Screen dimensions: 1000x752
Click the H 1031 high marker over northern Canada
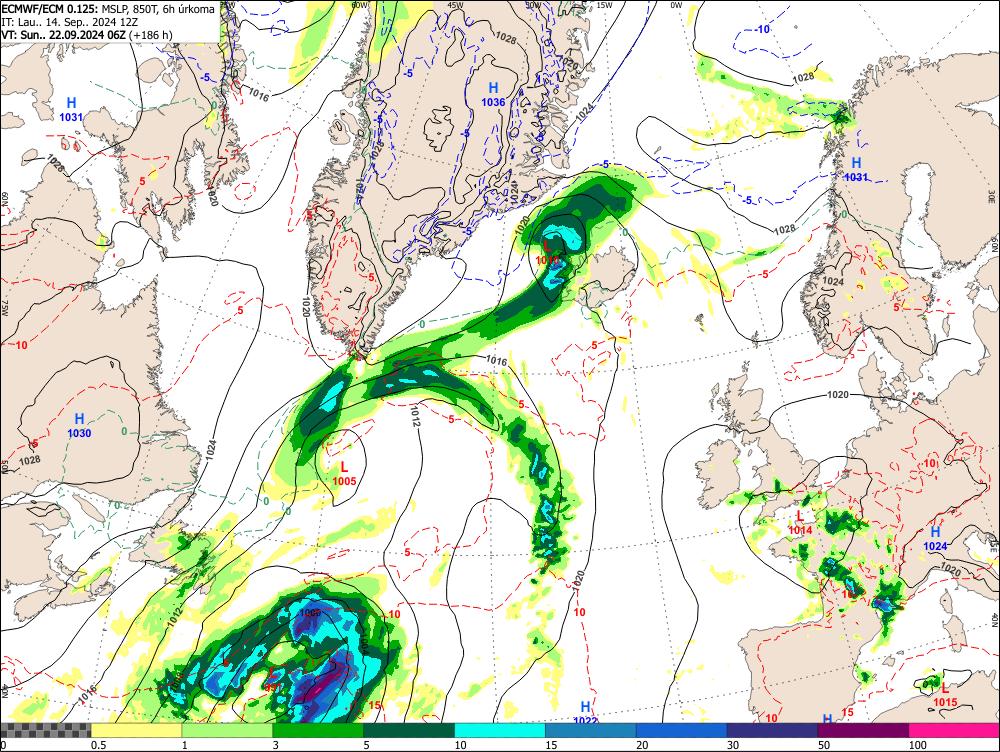coord(71,110)
